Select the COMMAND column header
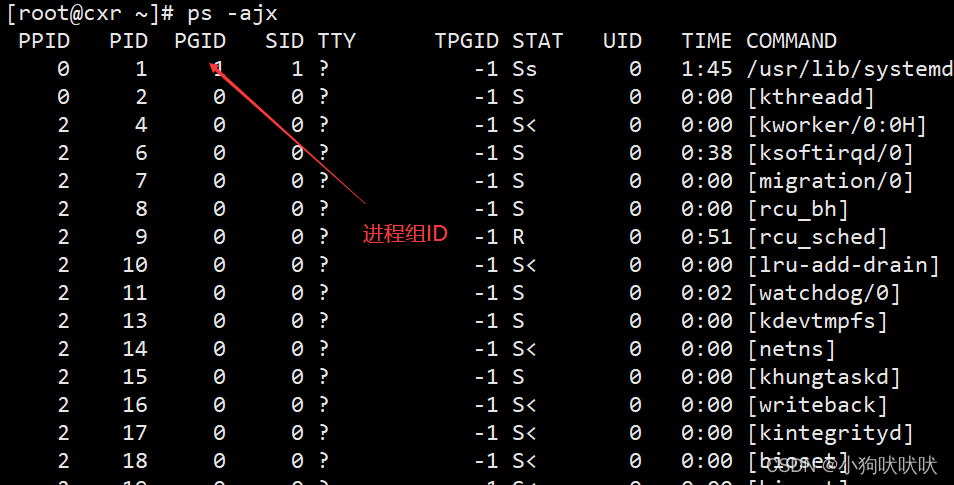The height and width of the screenshot is (485, 954). point(792,41)
